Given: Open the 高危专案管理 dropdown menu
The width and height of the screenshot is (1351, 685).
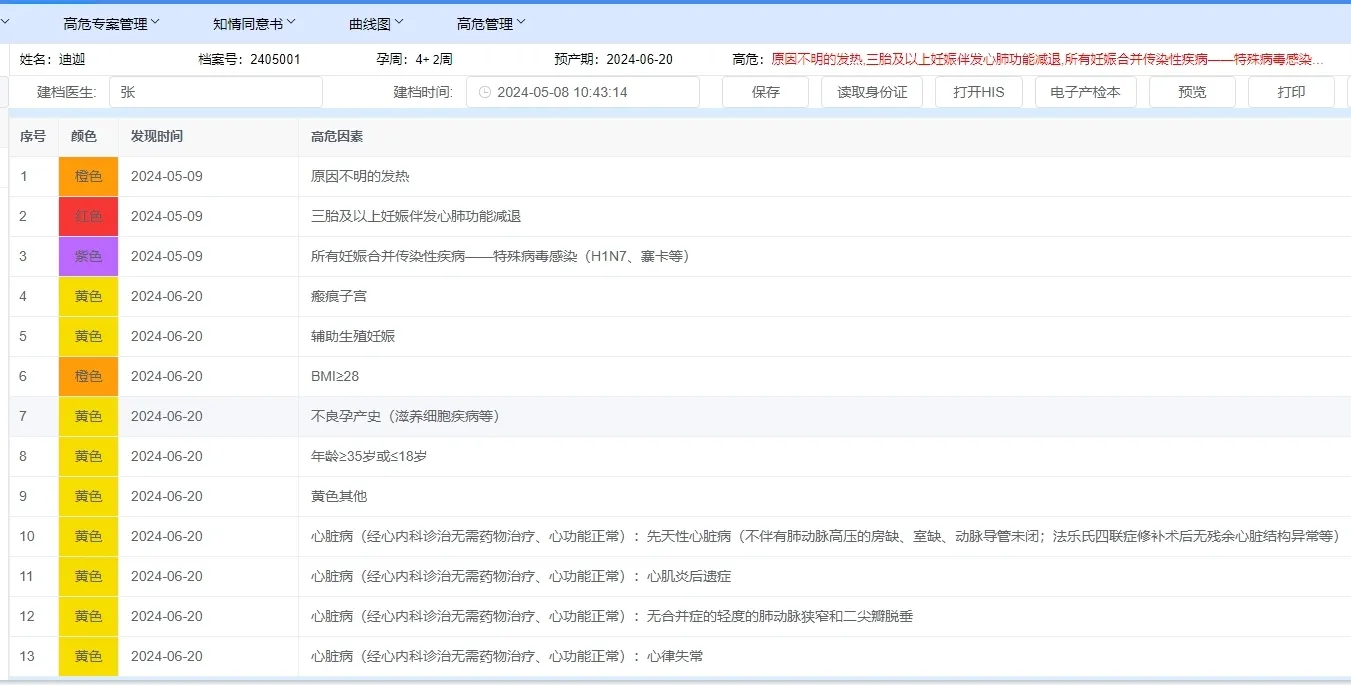Looking at the screenshot, I should click(111, 24).
